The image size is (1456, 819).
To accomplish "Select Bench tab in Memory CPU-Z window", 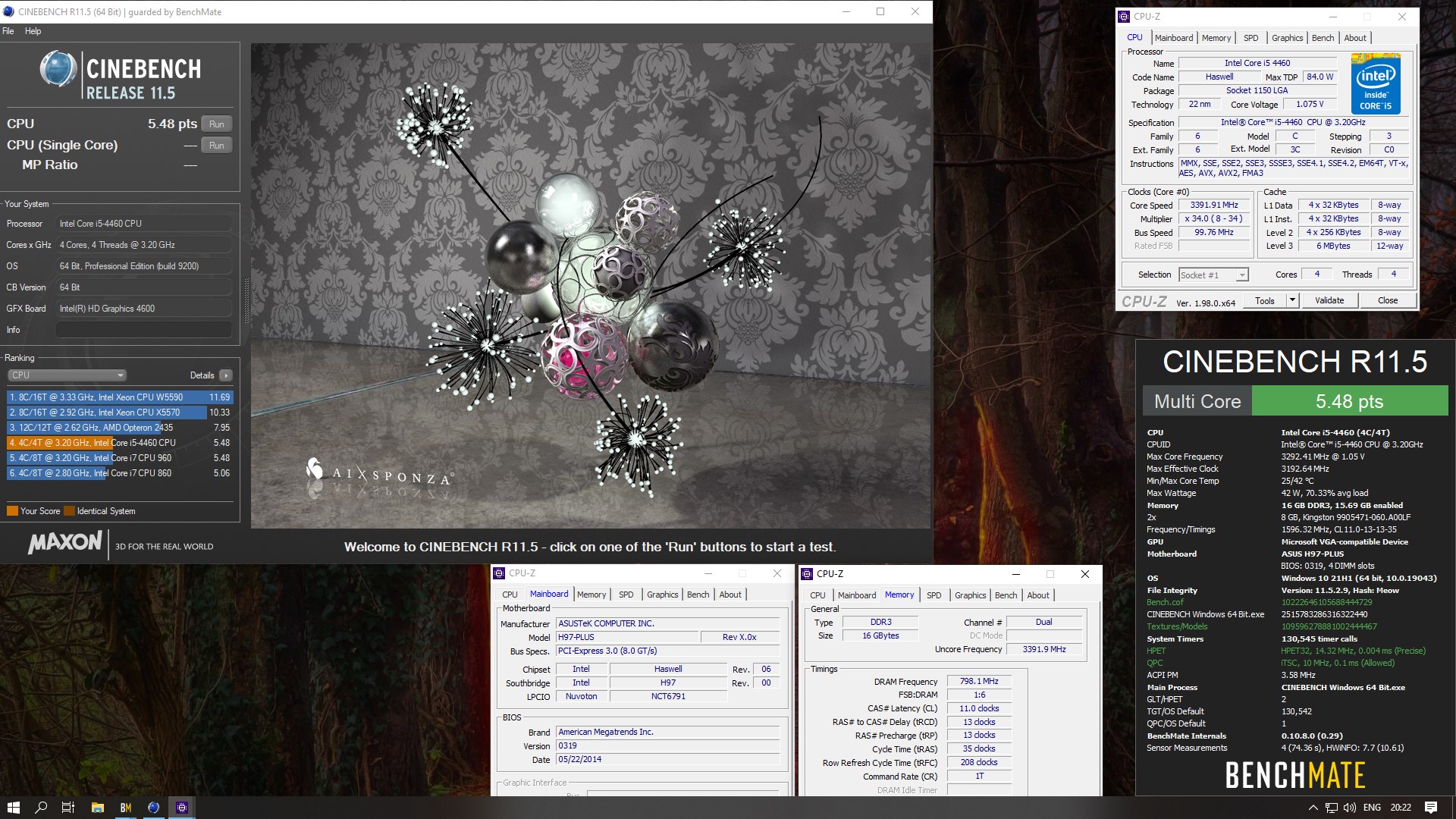I will coord(1006,595).
